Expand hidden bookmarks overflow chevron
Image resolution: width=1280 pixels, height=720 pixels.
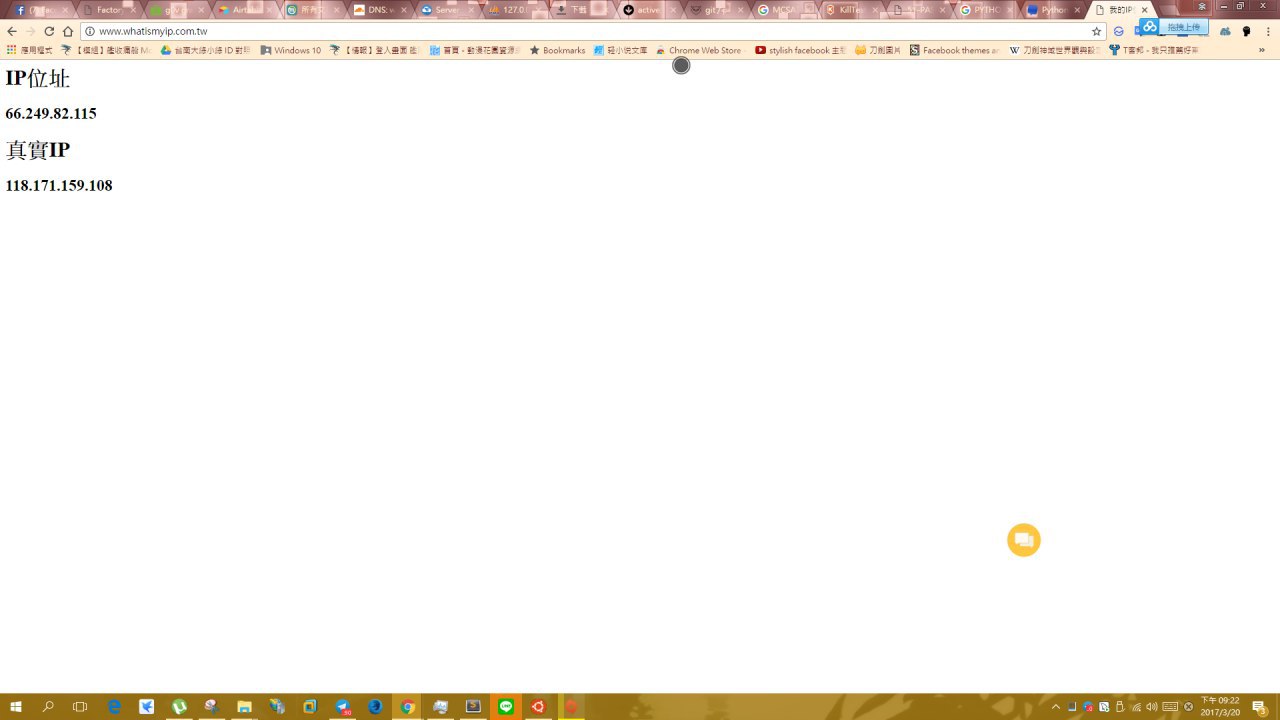point(1262,50)
